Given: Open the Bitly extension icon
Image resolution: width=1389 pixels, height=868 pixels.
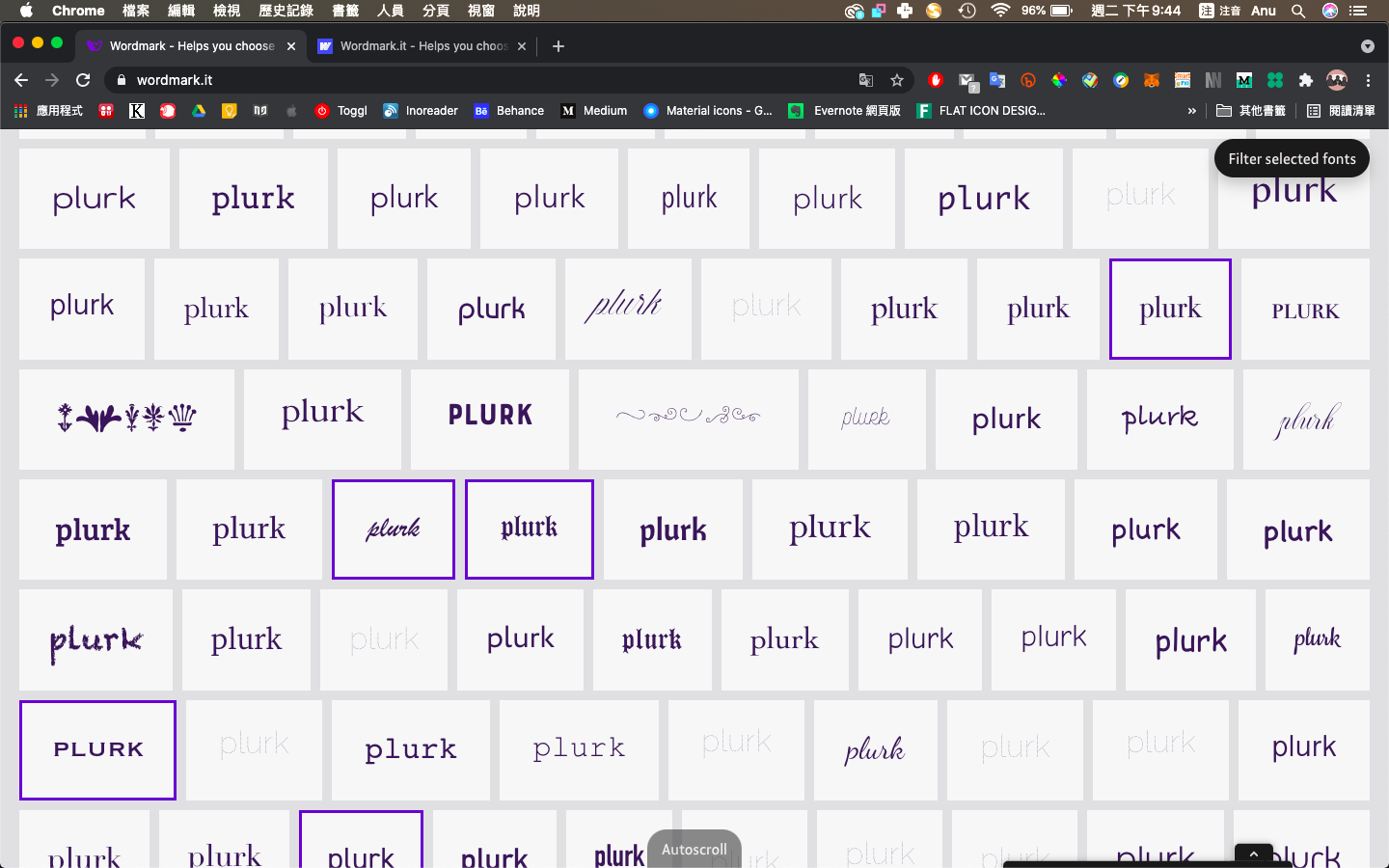Looking at the screenshot, I should click(x=1028, y=80).
